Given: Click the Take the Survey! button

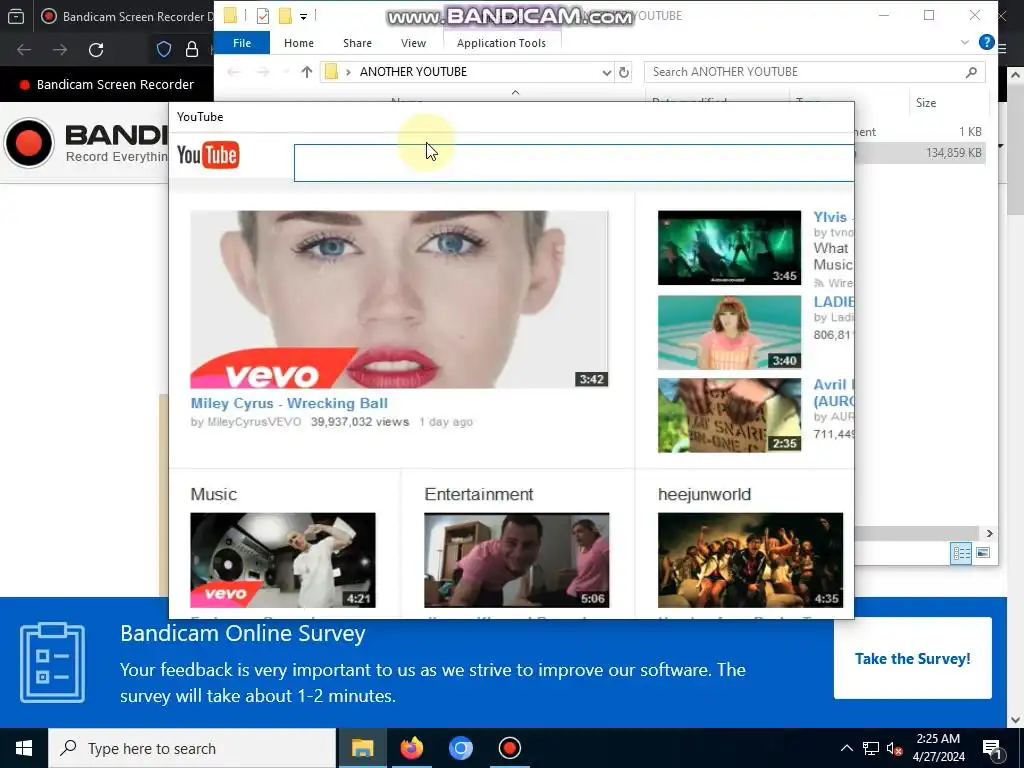Looking at the screenshot, I should [x=912, y=658].
